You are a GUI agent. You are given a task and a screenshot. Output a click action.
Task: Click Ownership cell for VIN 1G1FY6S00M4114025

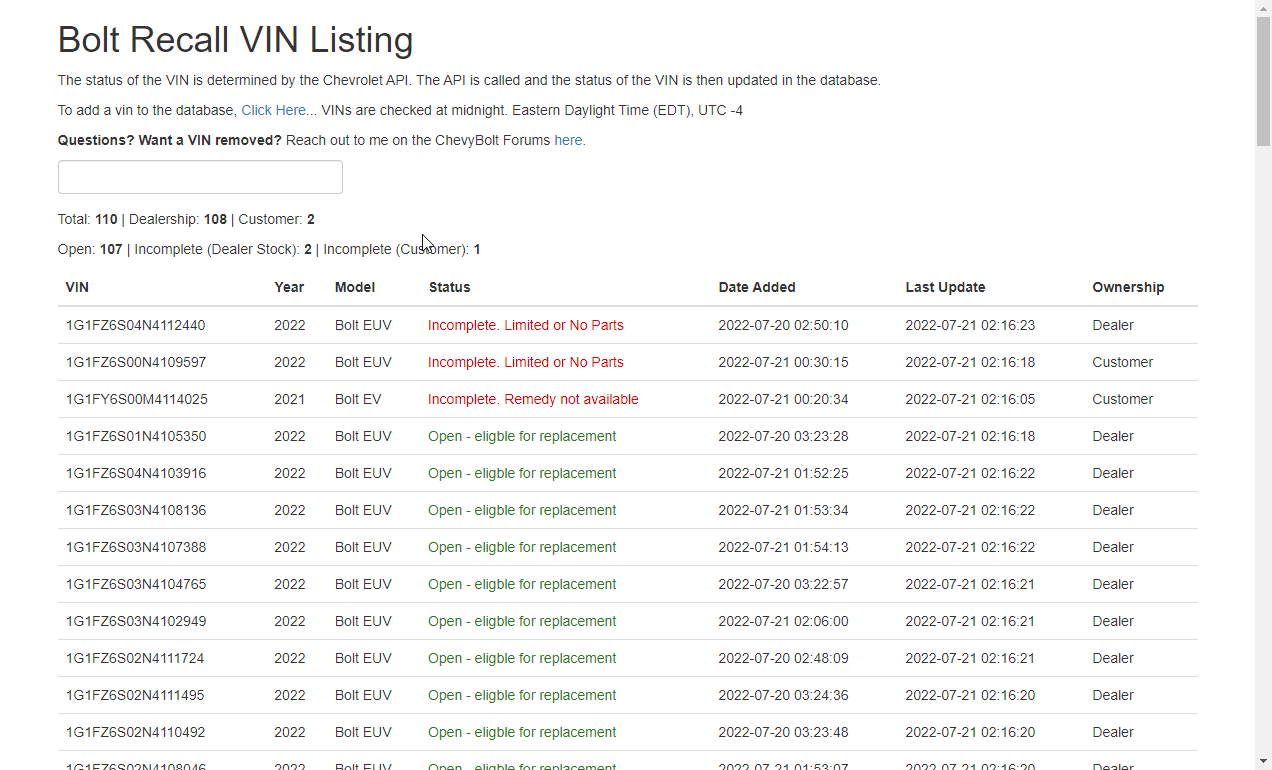point(1123,399)
